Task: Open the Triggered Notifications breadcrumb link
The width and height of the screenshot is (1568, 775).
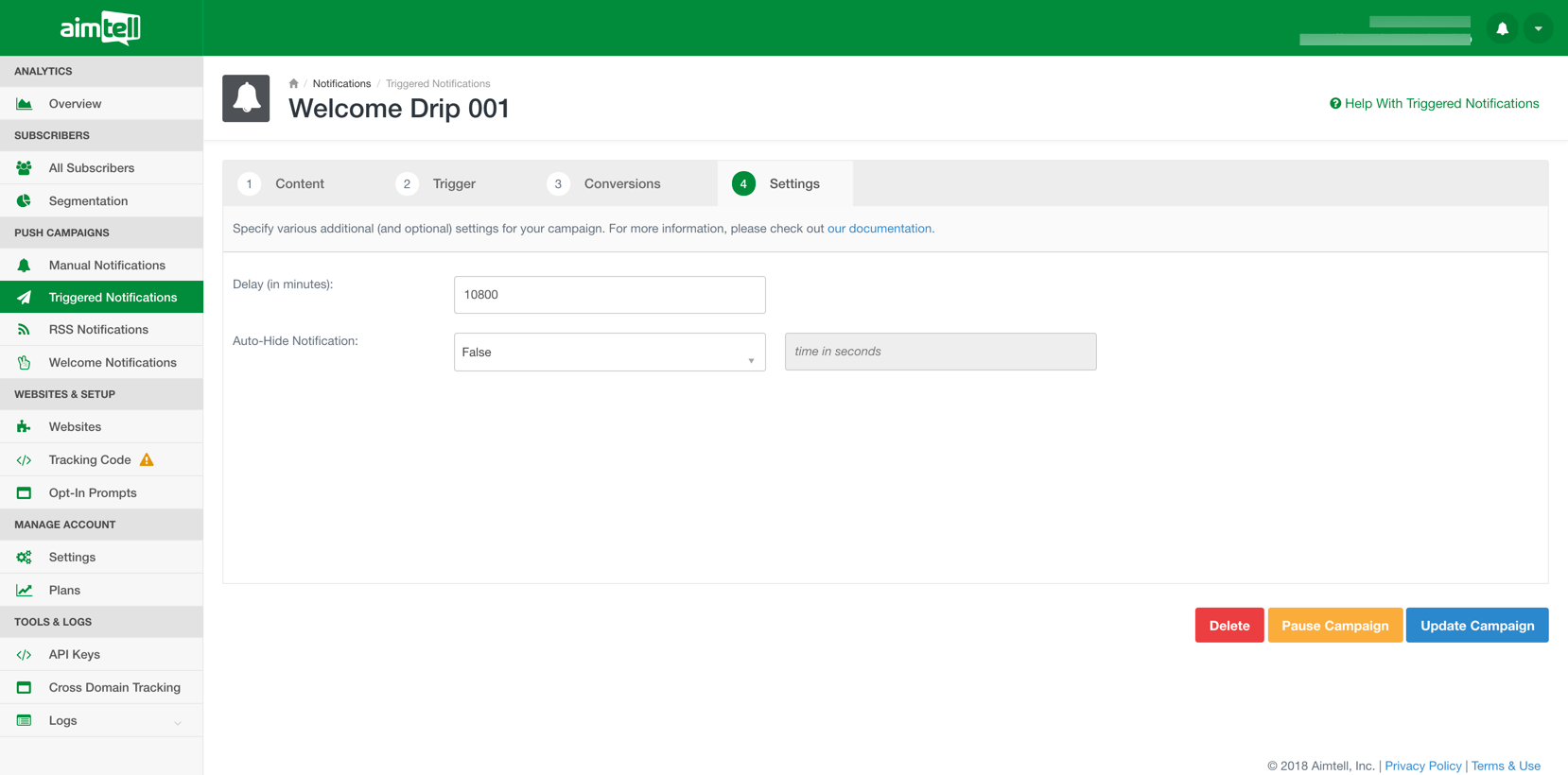Action: (x=438, y=83)
